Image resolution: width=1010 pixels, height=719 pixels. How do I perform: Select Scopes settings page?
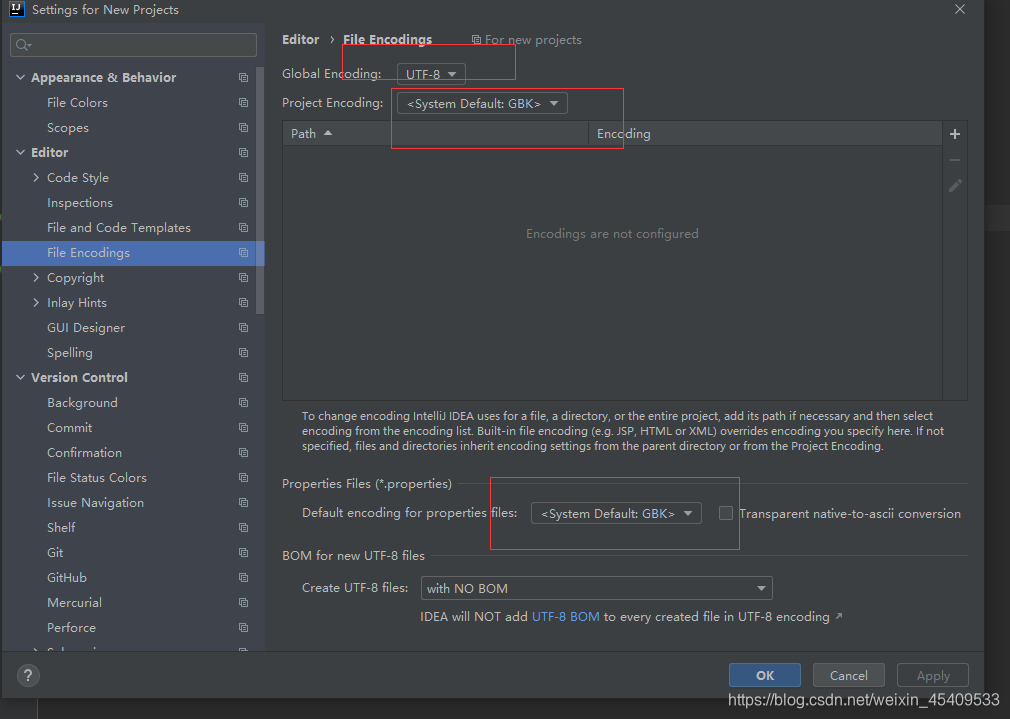[68, 128]
